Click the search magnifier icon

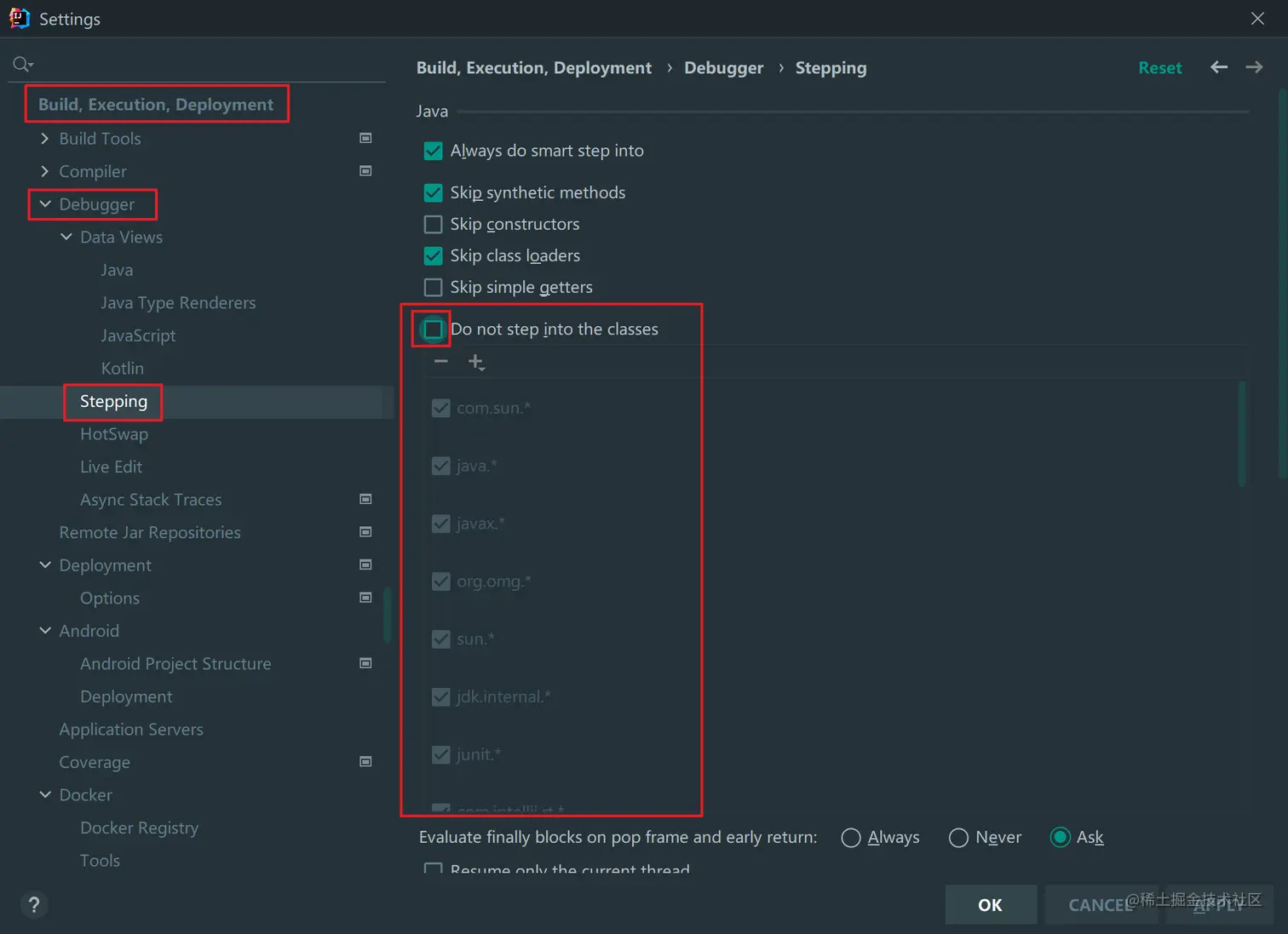pyautogui.click(x=23, y=64)
